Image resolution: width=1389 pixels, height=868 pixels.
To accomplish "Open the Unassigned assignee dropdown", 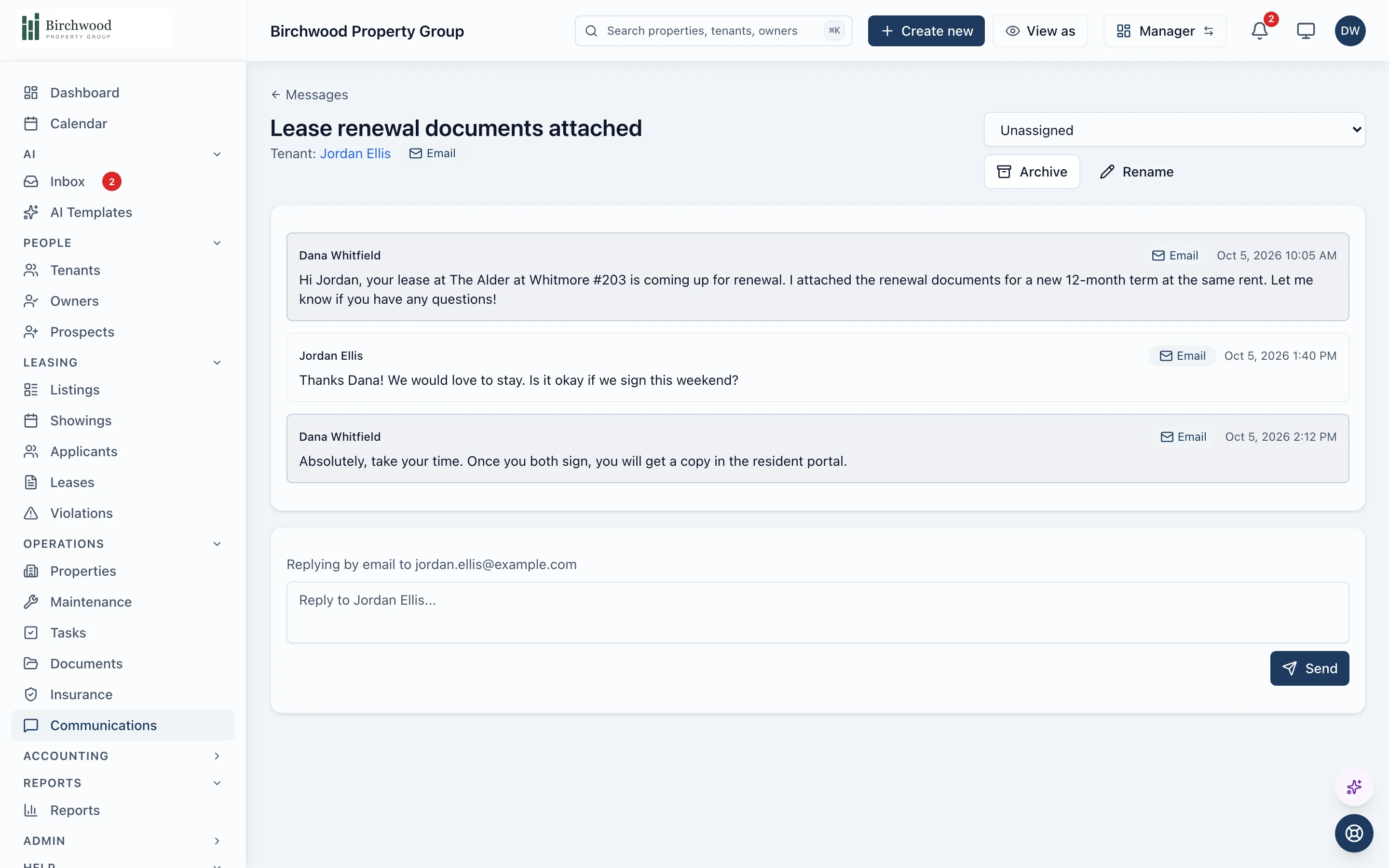I will (1174, 130).
